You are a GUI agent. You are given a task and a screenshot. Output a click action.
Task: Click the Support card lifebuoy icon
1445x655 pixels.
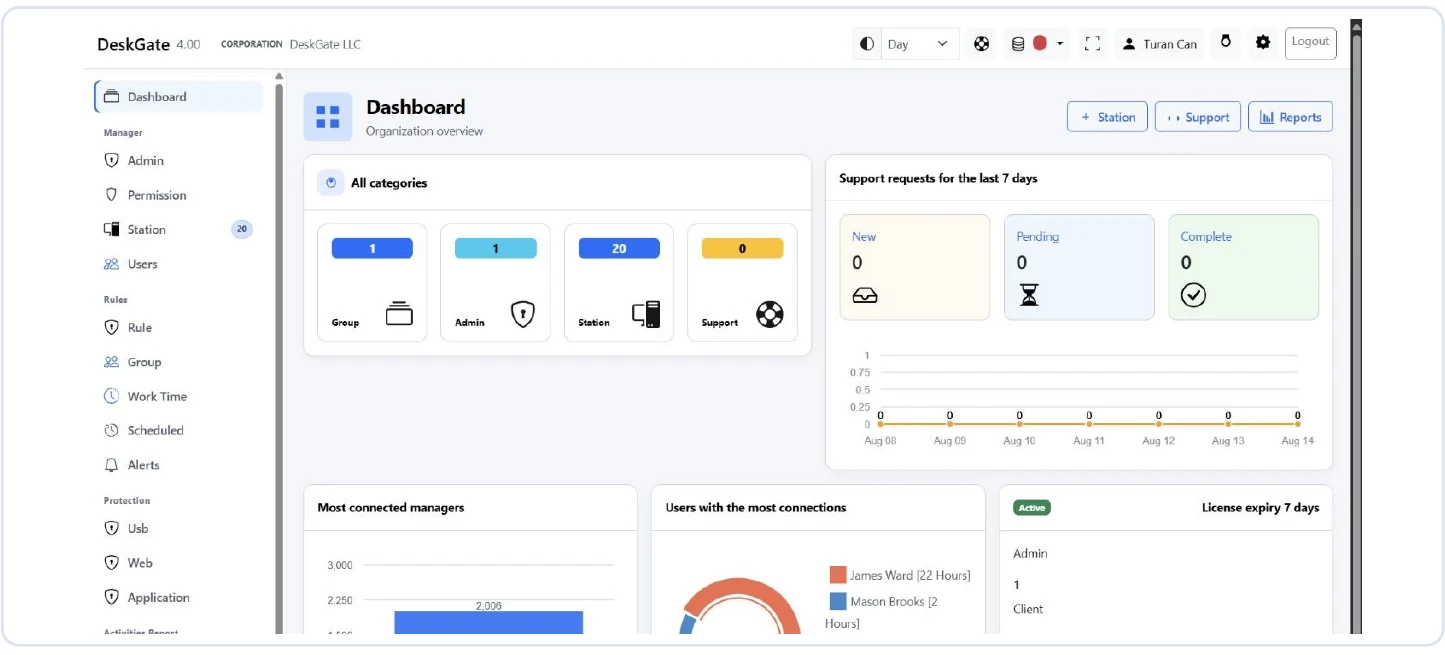click(x=770, y=314)
